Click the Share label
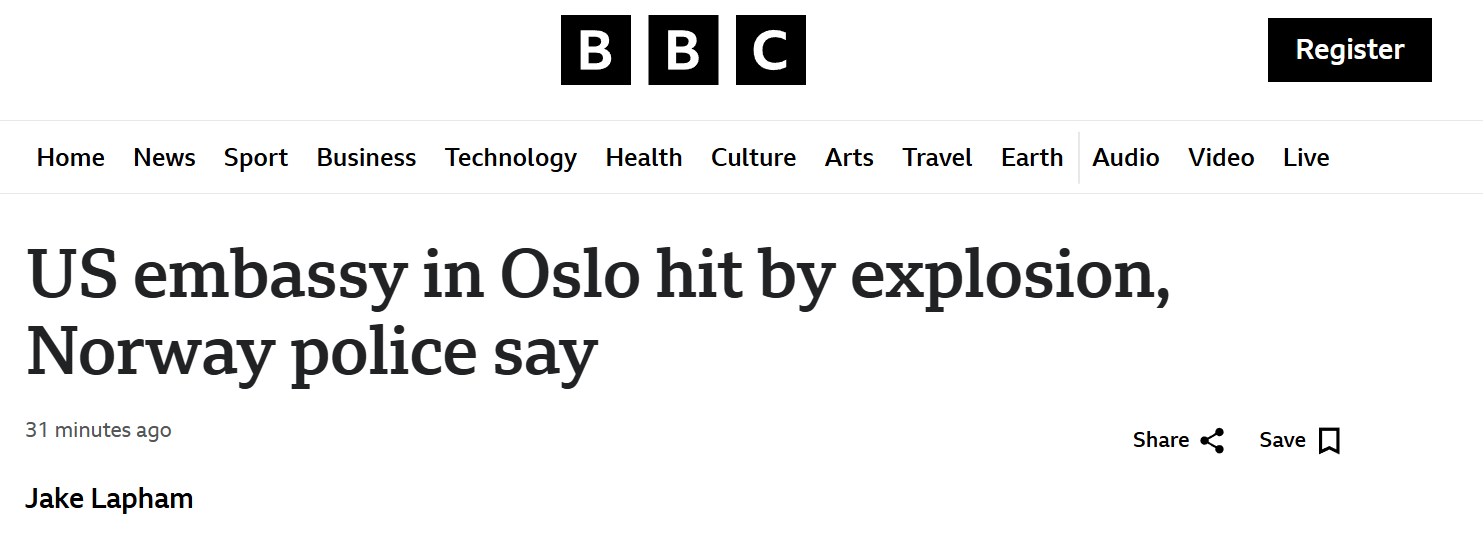The width and height of the screenshot is (1483, 551). pos(1161,441)
